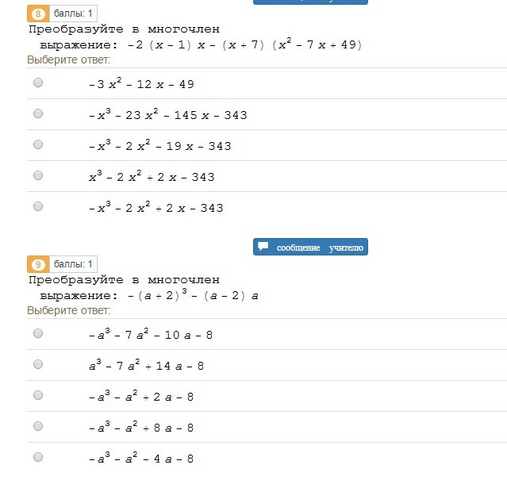Click the answer text −x³ − 2x² − 19x − 343
This screenshot has height=480, width=507.
point(160,146)
